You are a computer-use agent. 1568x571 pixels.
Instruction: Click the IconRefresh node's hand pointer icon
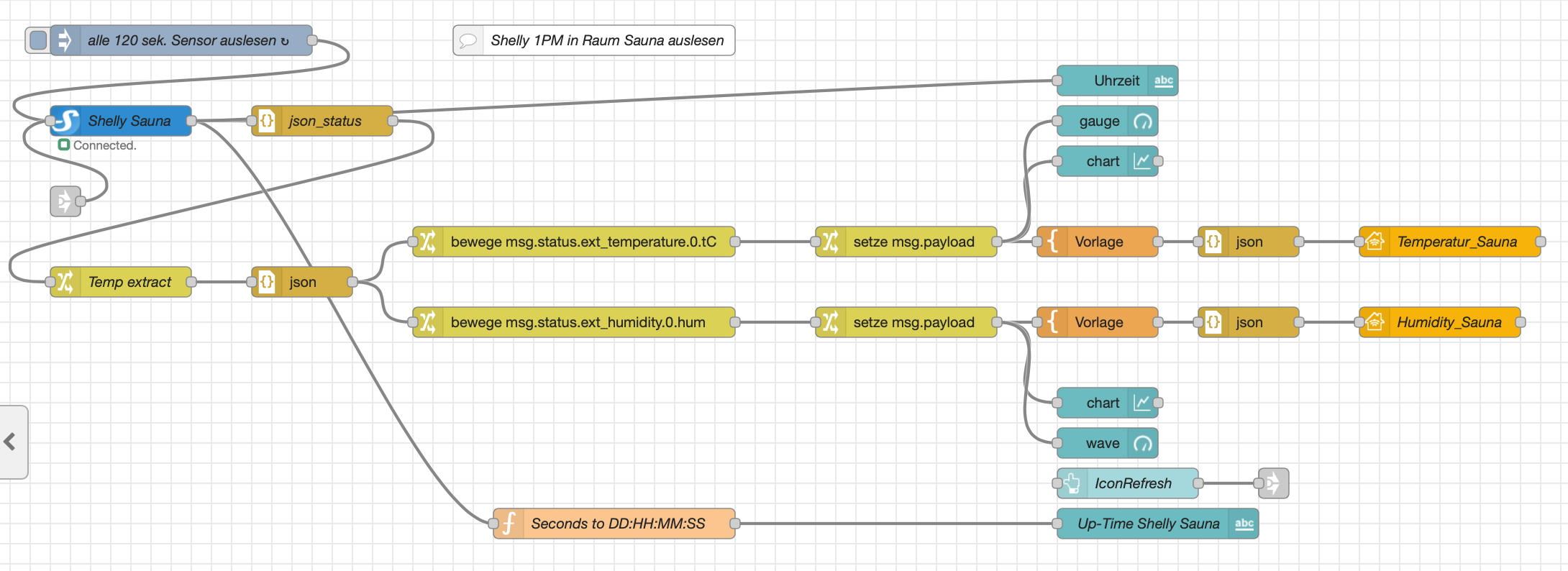pos(1072,483)
